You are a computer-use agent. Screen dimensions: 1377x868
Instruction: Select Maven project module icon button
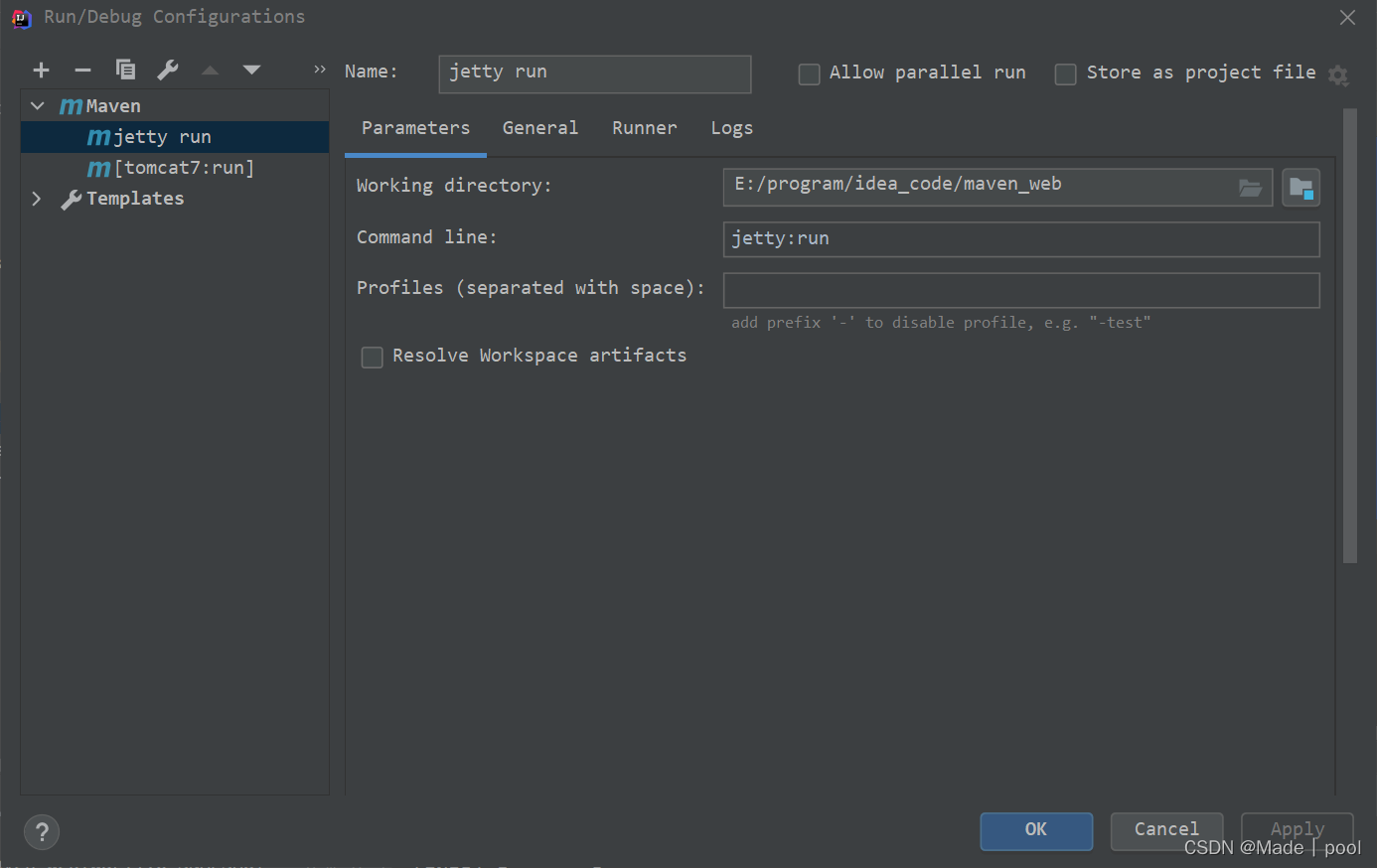pos(1300,188)
